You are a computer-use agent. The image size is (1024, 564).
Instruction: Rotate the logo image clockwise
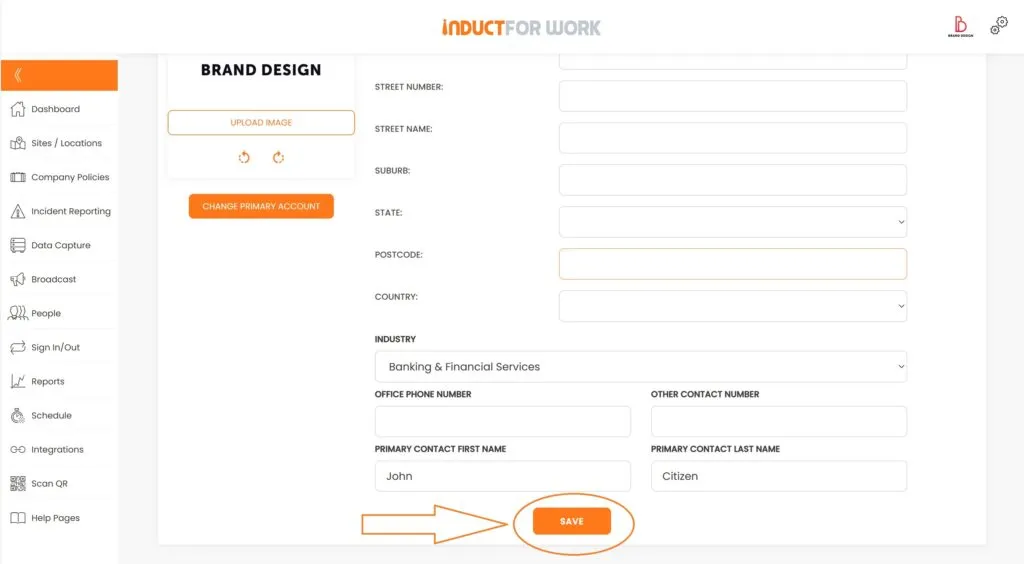tap(278, 157)
